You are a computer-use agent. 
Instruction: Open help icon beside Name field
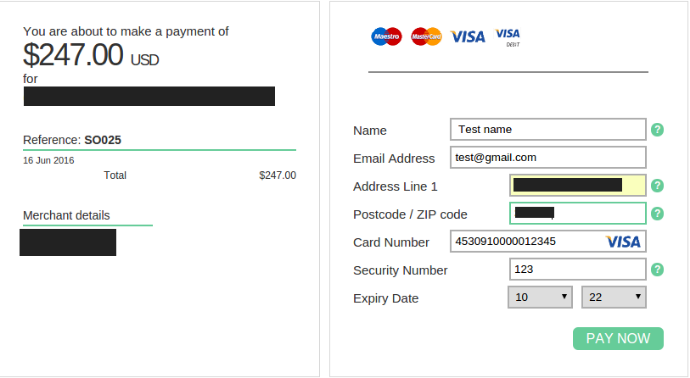coord(657,130)
